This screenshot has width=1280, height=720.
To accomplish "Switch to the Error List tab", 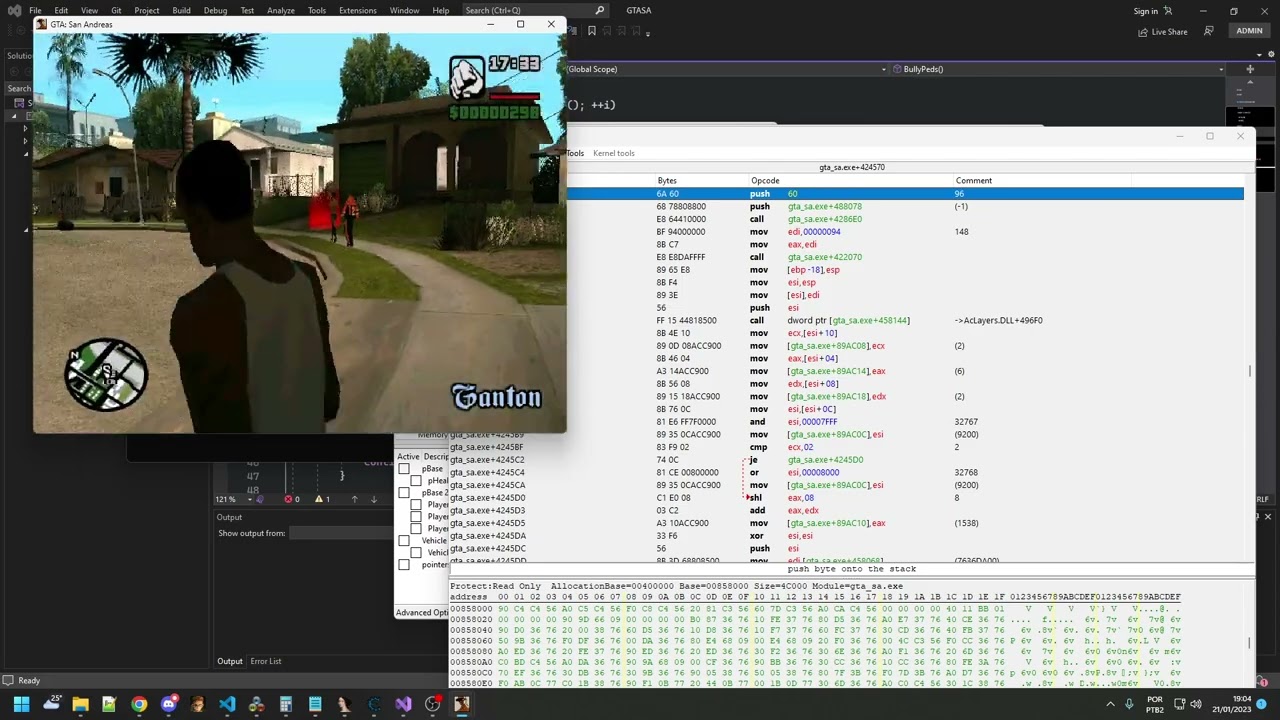I will tap(266, 661).
